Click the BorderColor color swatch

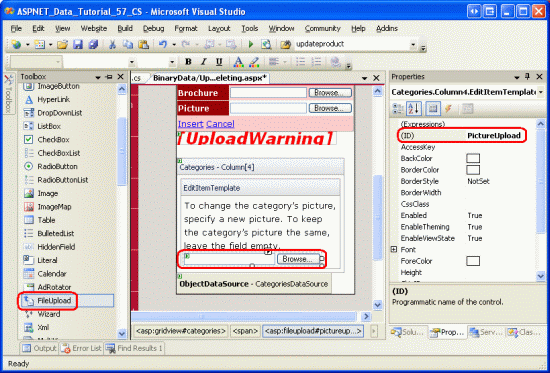pyautogui.click(x=473, y=170)
